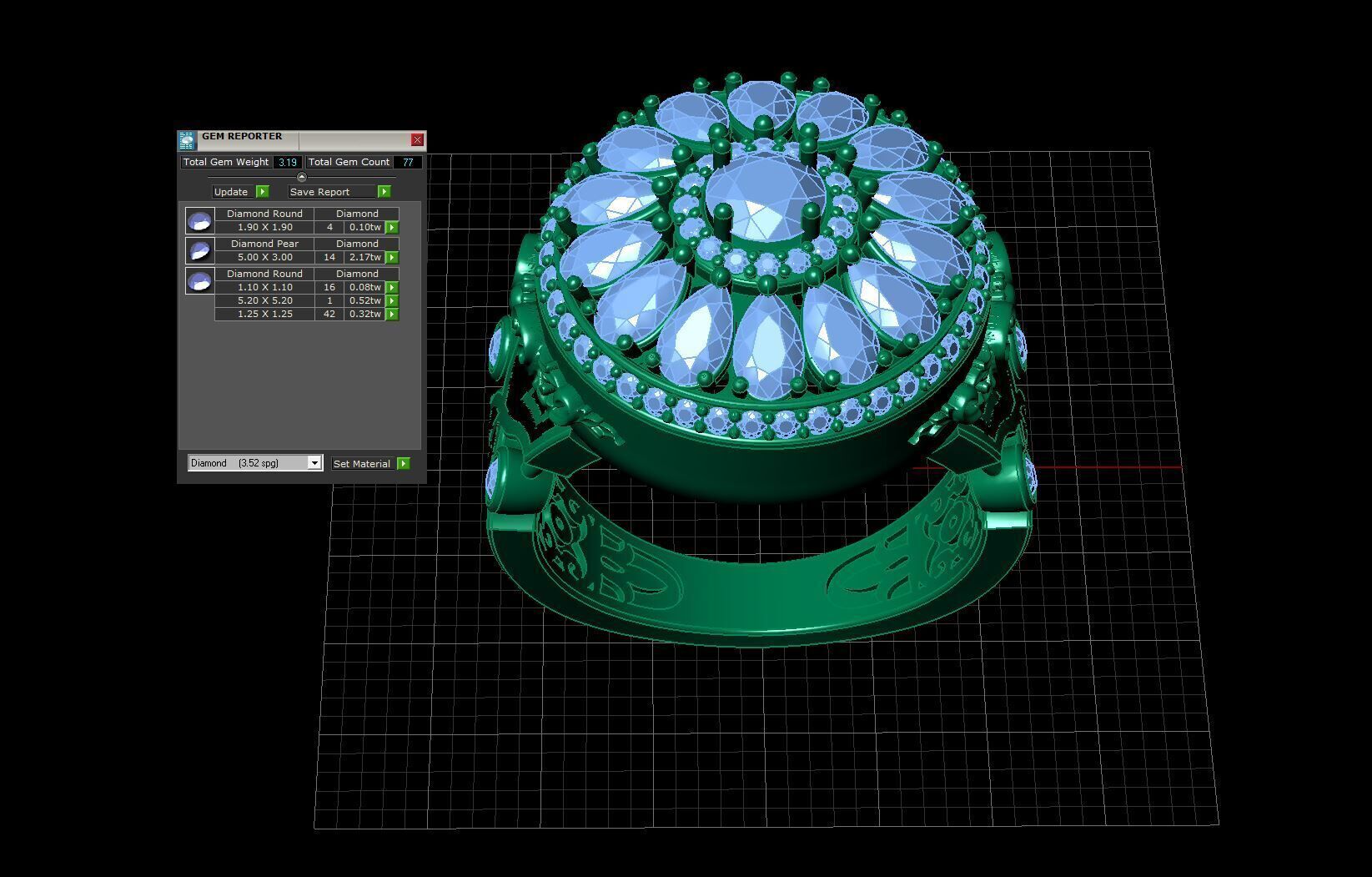Click the Gem Reporter title bar icon

point(186,140)
